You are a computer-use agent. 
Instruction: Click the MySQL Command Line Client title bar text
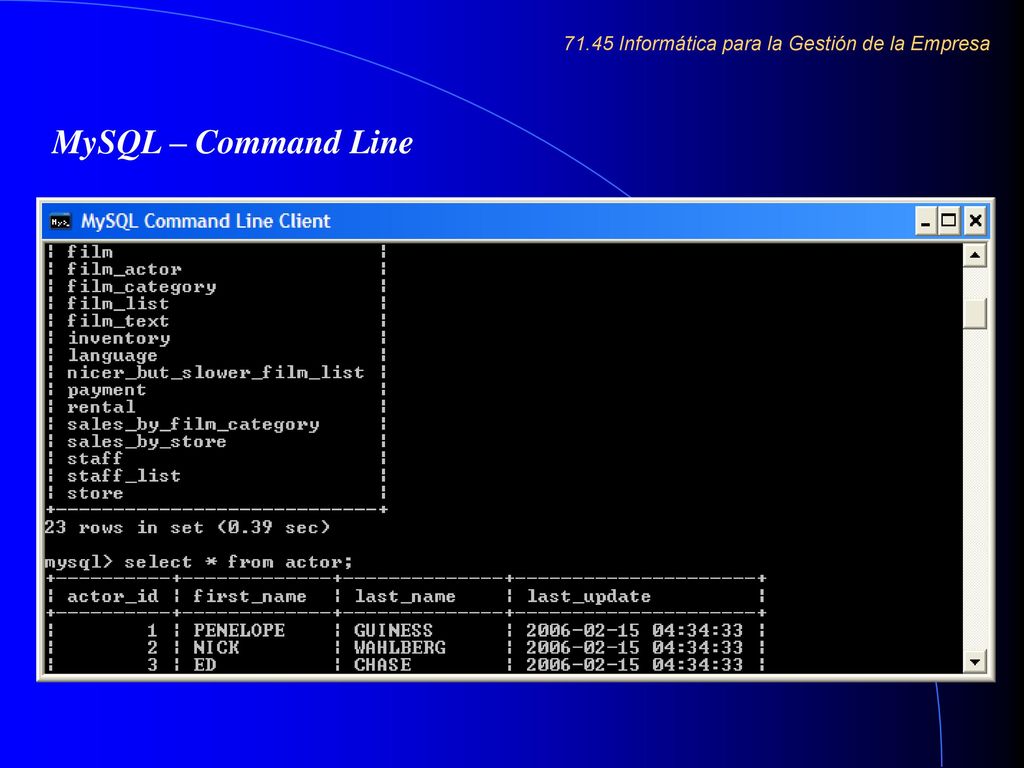coord(206,221)
